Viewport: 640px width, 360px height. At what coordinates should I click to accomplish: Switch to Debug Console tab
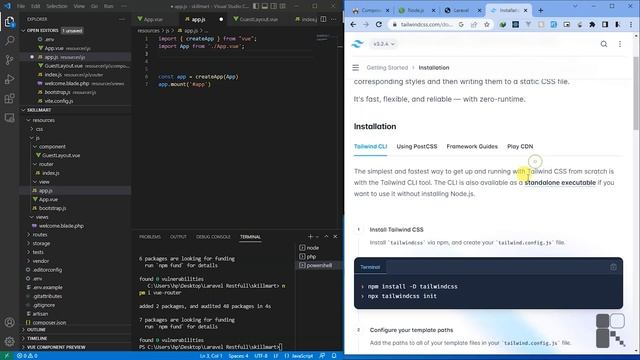coord(213,237)
